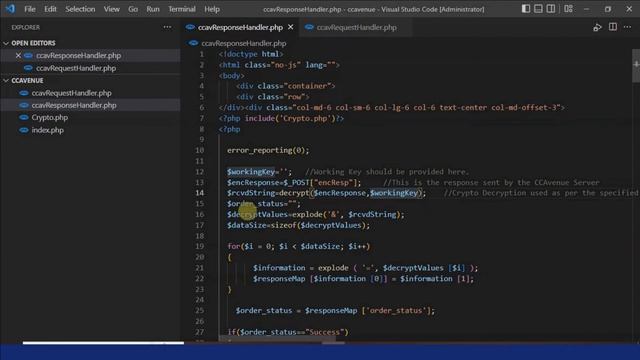Click $responseMap on line 22
The height and width of the screenshot is (360, 640).
pos(279,279)
